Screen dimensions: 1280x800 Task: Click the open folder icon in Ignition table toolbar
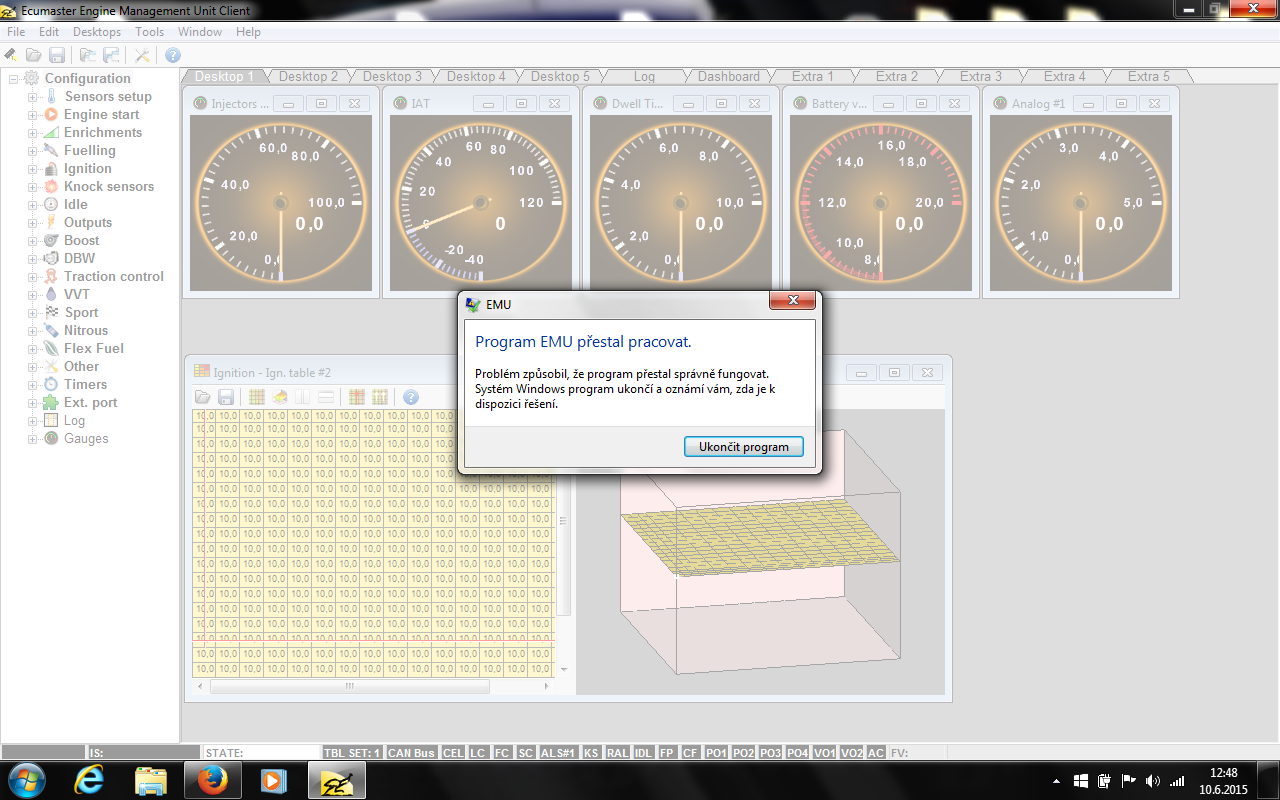tap(203, 397)
